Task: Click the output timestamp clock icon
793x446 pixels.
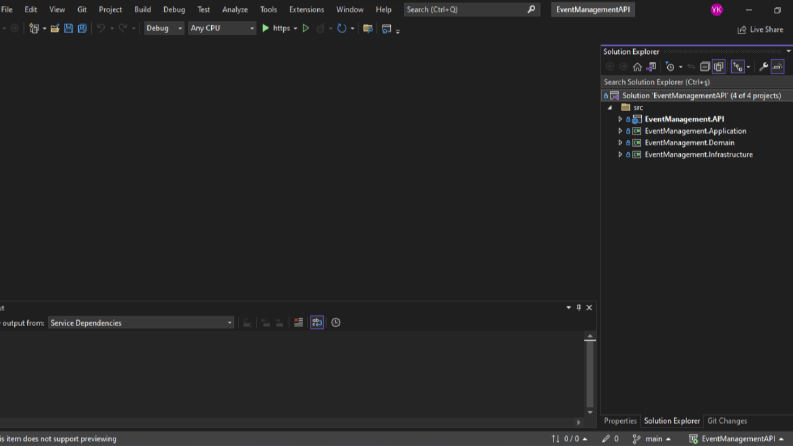Action: pos(336,323)
